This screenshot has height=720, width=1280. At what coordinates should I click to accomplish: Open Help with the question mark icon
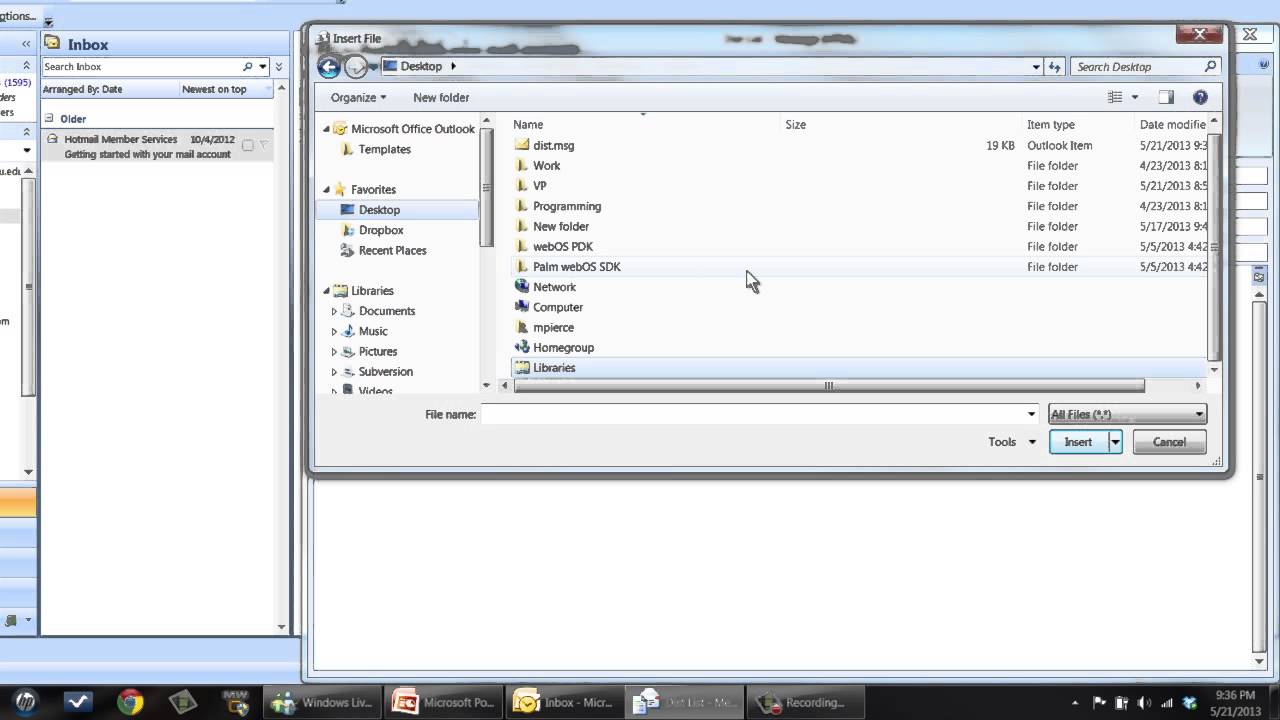tap(1200, 97)
